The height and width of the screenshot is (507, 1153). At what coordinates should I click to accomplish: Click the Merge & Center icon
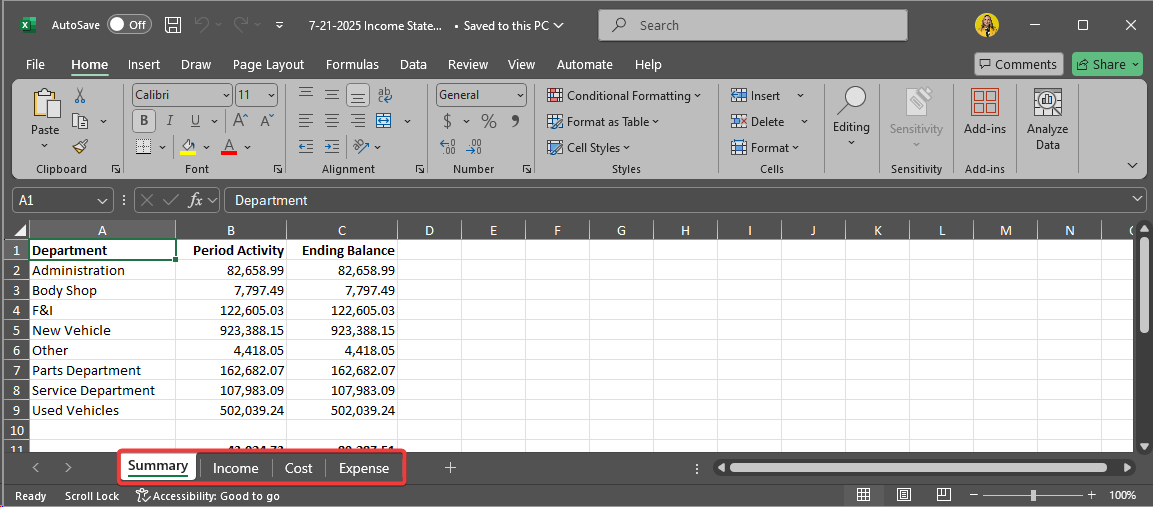(384, 121)
